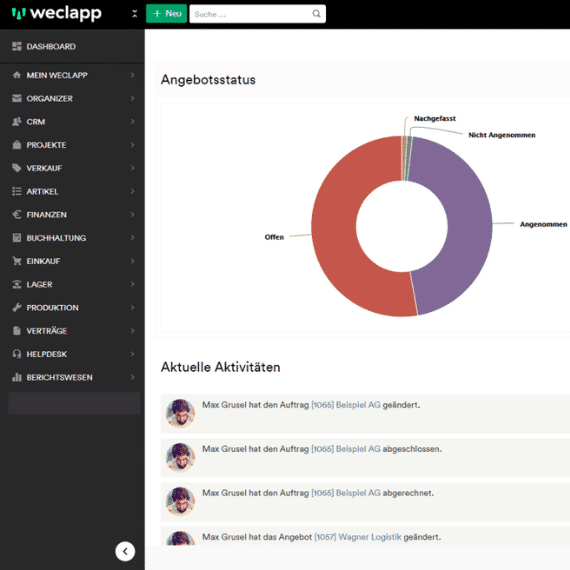This screenshot has width=570, height=570.
Task: Expand the FINANZEN chevron
Action: coord(132,214)
